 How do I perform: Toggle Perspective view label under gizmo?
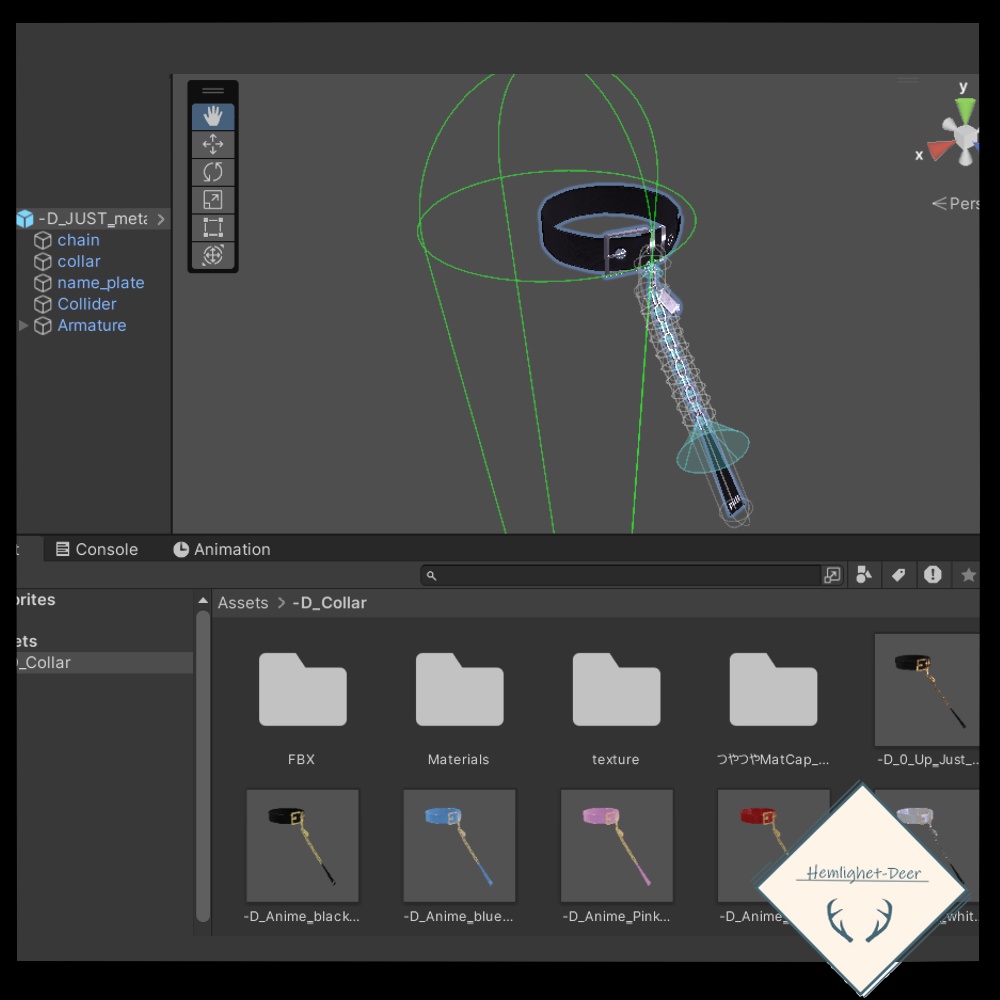coord(955,203)
